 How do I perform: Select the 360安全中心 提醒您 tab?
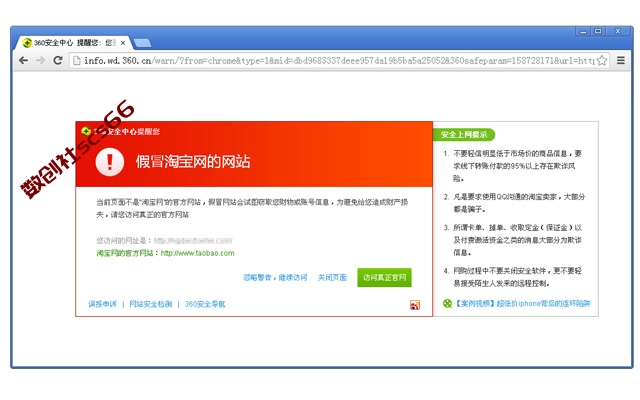point(73,43)
